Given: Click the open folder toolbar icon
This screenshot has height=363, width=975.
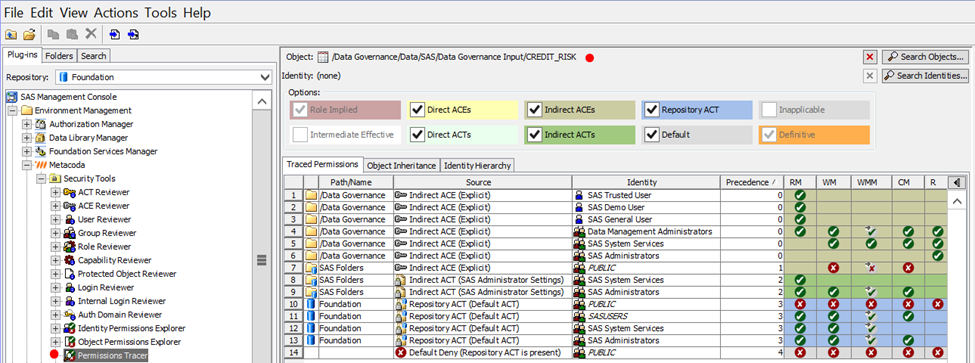Looking at the screenshot, I should pos(29,34).
